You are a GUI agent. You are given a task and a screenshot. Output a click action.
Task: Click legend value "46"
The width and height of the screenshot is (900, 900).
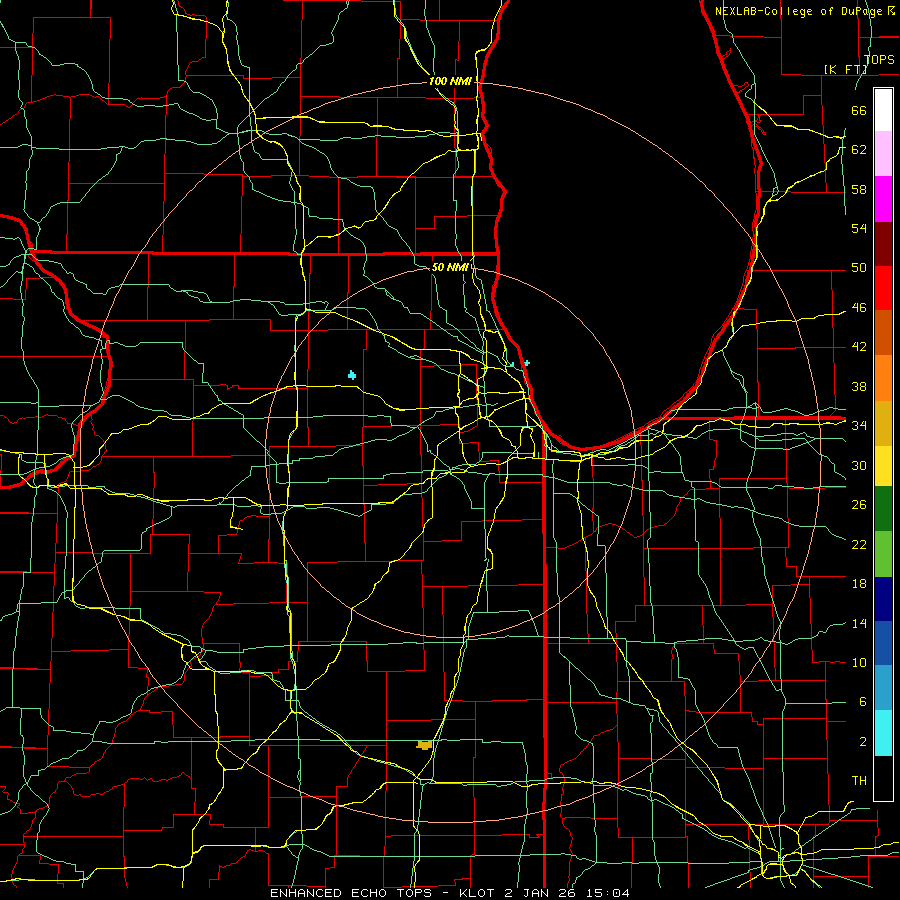859,308
